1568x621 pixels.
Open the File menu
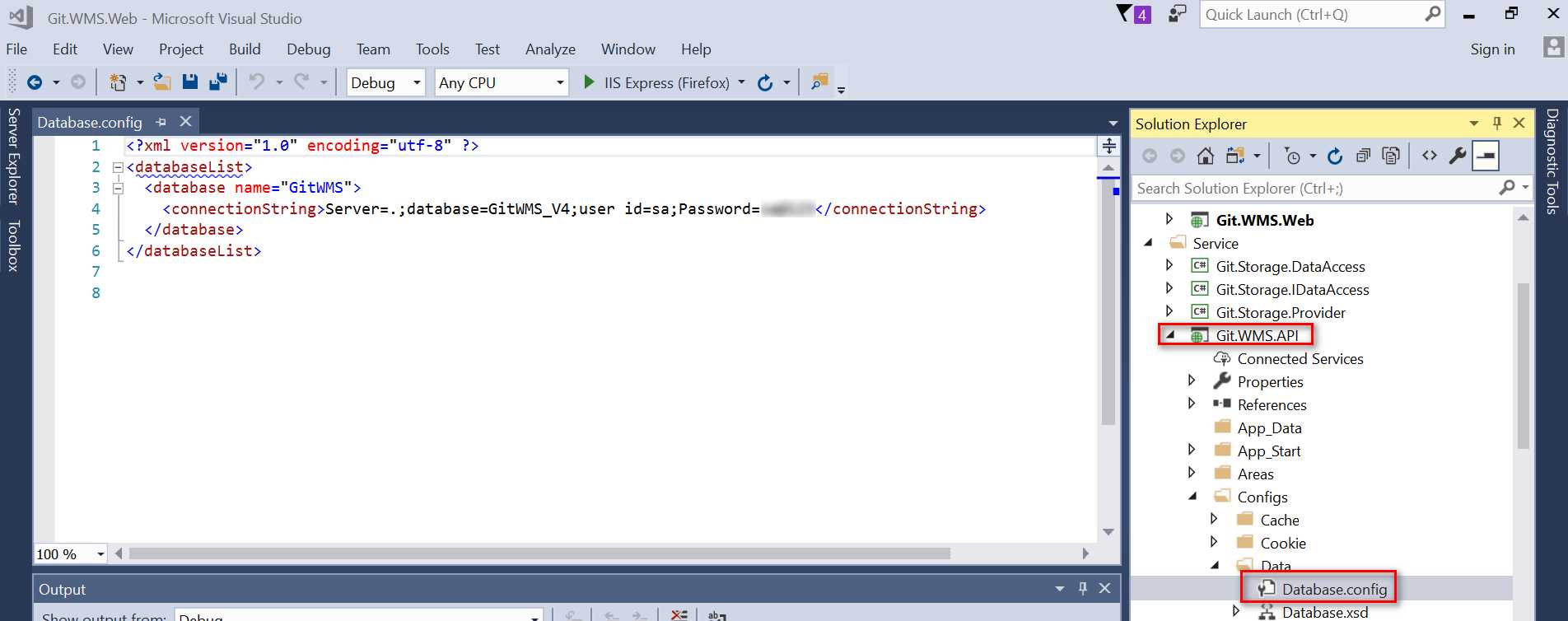click(x=16, y=49)
